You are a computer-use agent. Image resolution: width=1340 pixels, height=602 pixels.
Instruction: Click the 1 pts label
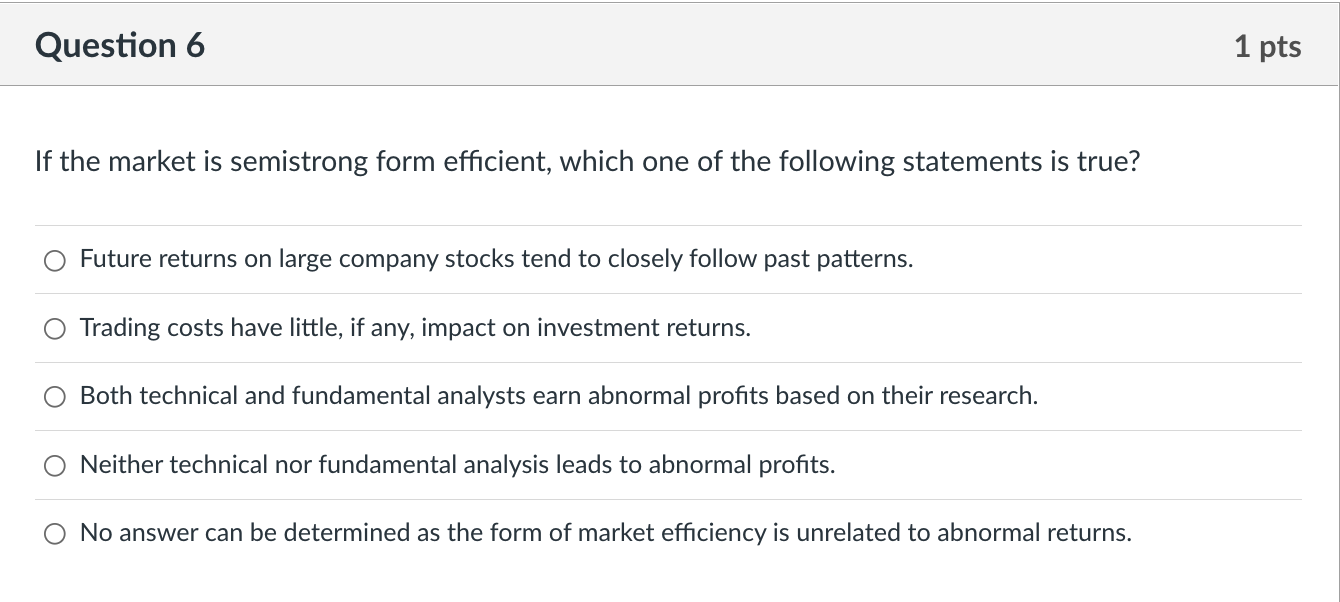pos(1268,45)
